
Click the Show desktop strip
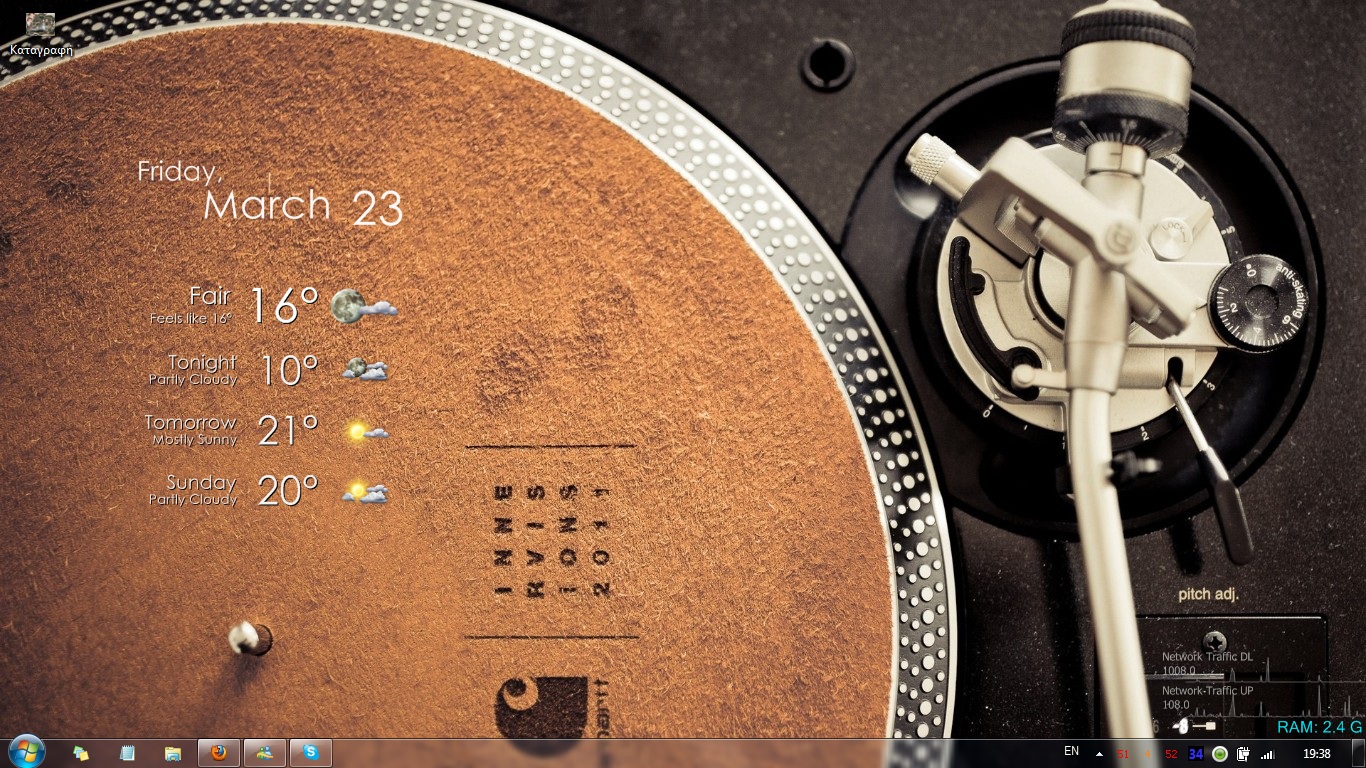1358,753
